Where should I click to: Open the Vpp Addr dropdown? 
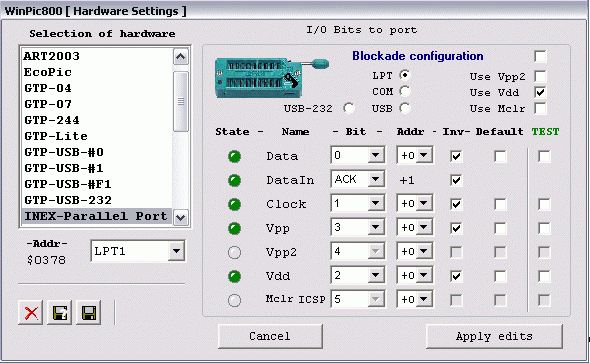pos(424,227)
